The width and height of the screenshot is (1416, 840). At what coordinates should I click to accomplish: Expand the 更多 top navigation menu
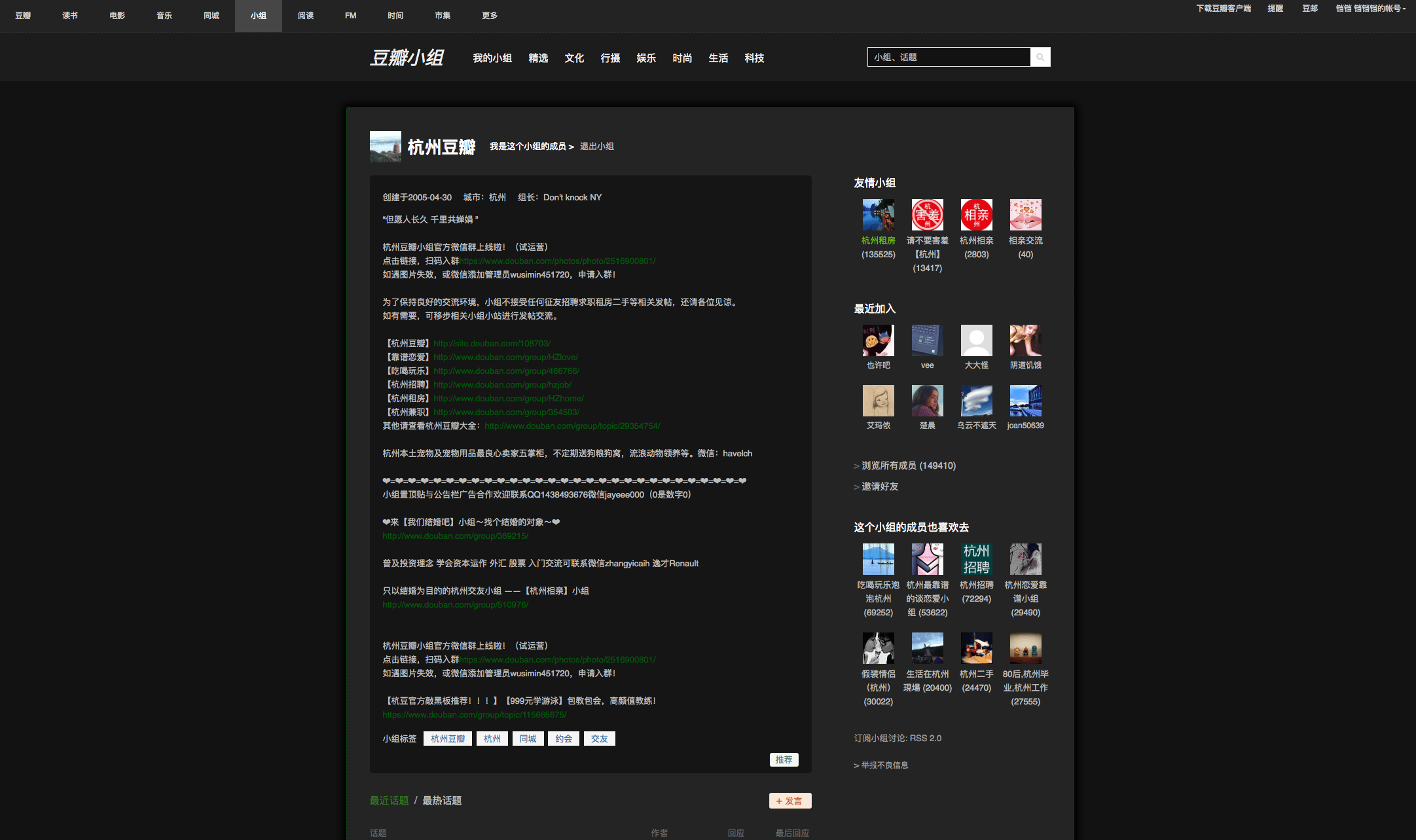tap(490, 16)
